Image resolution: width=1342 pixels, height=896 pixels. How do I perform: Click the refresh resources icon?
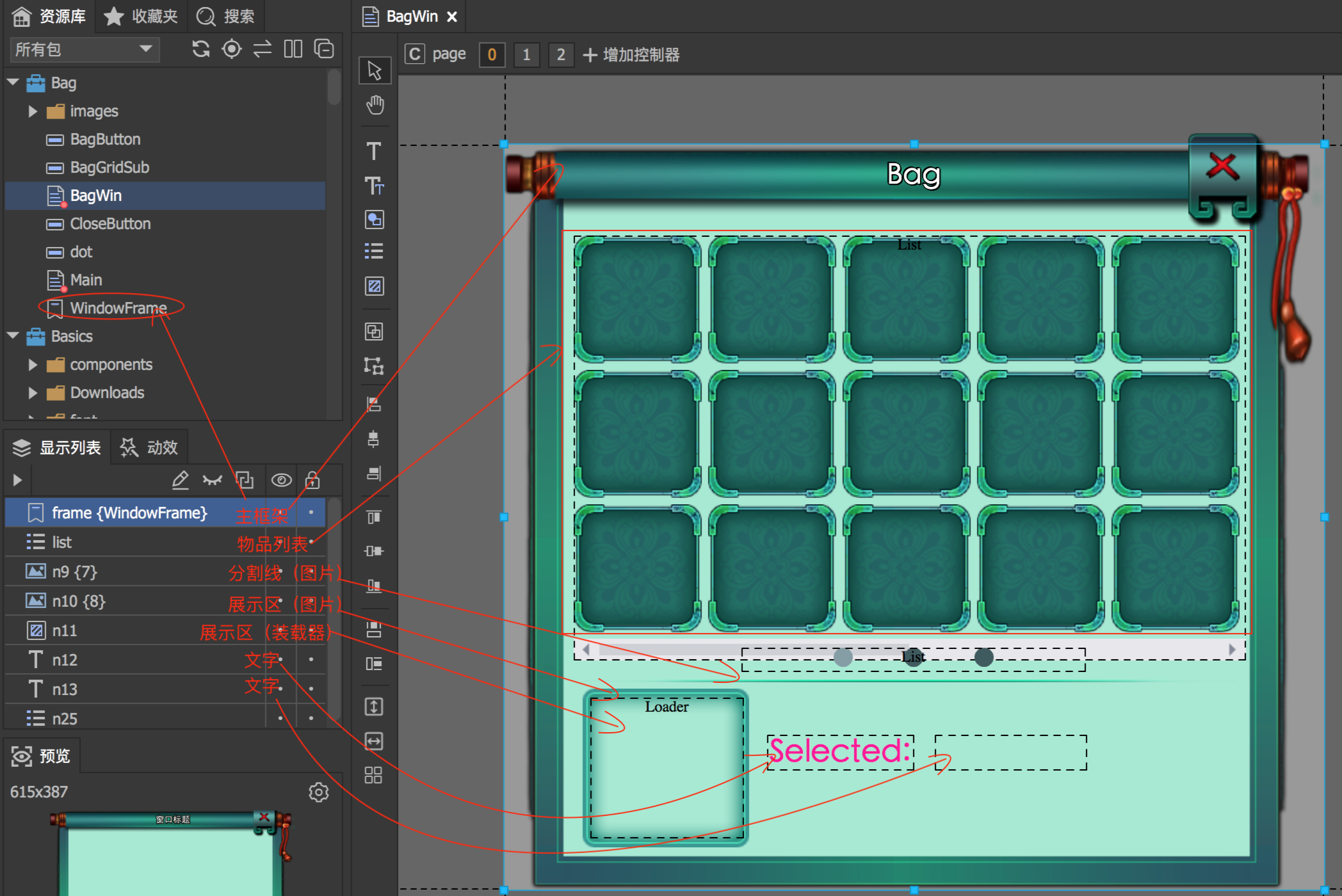(201, 49)
